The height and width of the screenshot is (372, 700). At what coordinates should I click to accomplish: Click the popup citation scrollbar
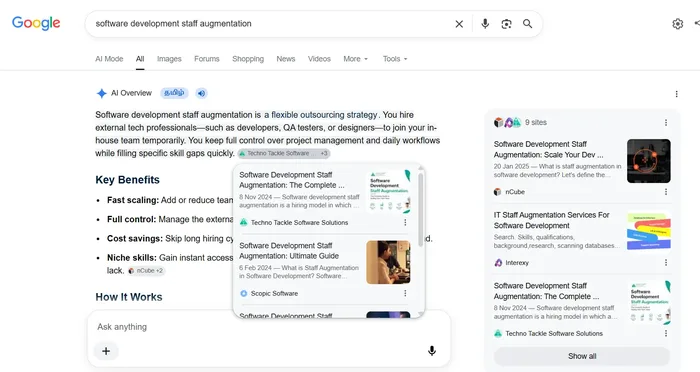coord(420,209)
